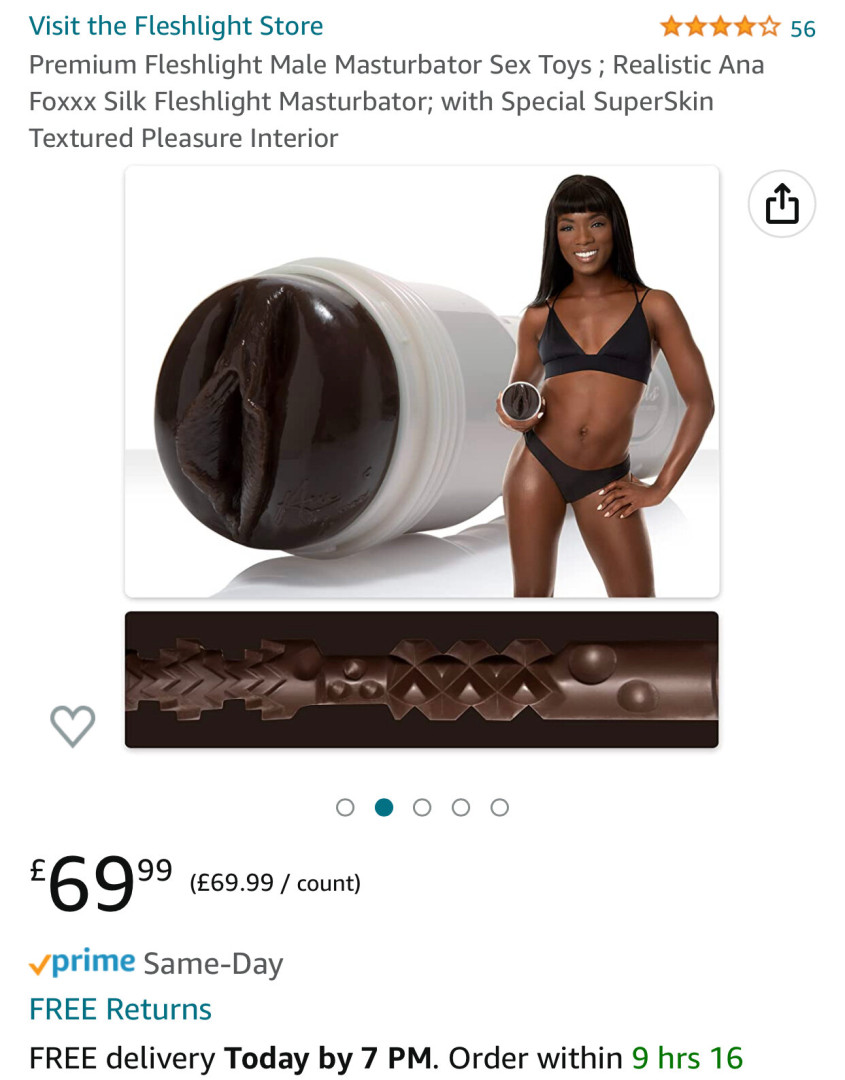Tap the £69.99 price
This screenshot has height=1080, width=845.
(101, 883)
